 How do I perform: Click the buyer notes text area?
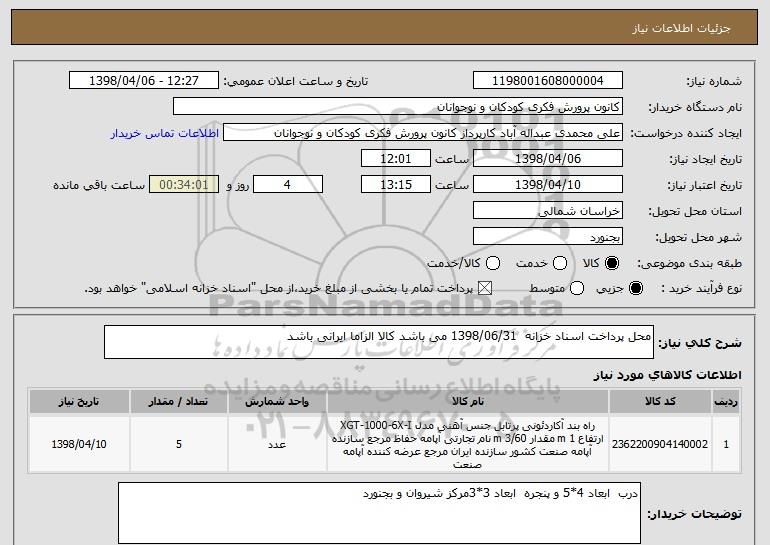[379, 513]
